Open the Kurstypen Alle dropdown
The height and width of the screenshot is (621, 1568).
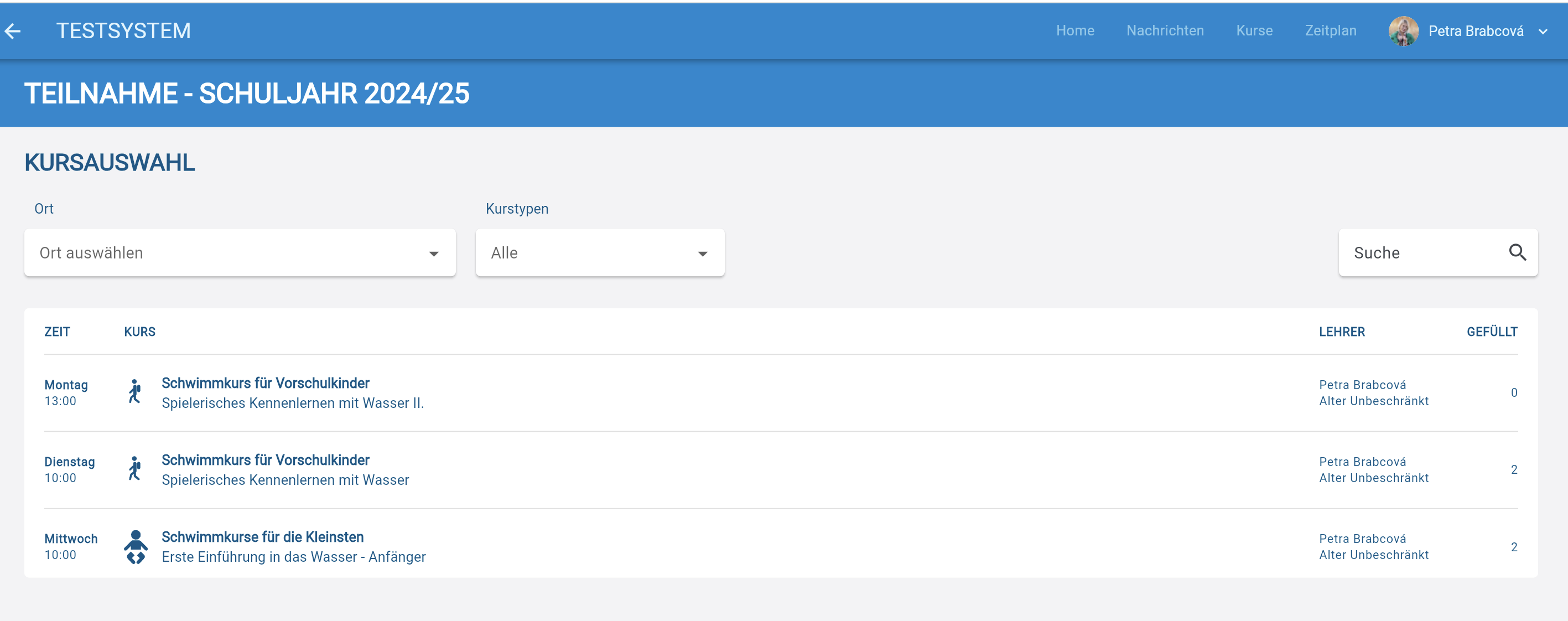point(600,252)
